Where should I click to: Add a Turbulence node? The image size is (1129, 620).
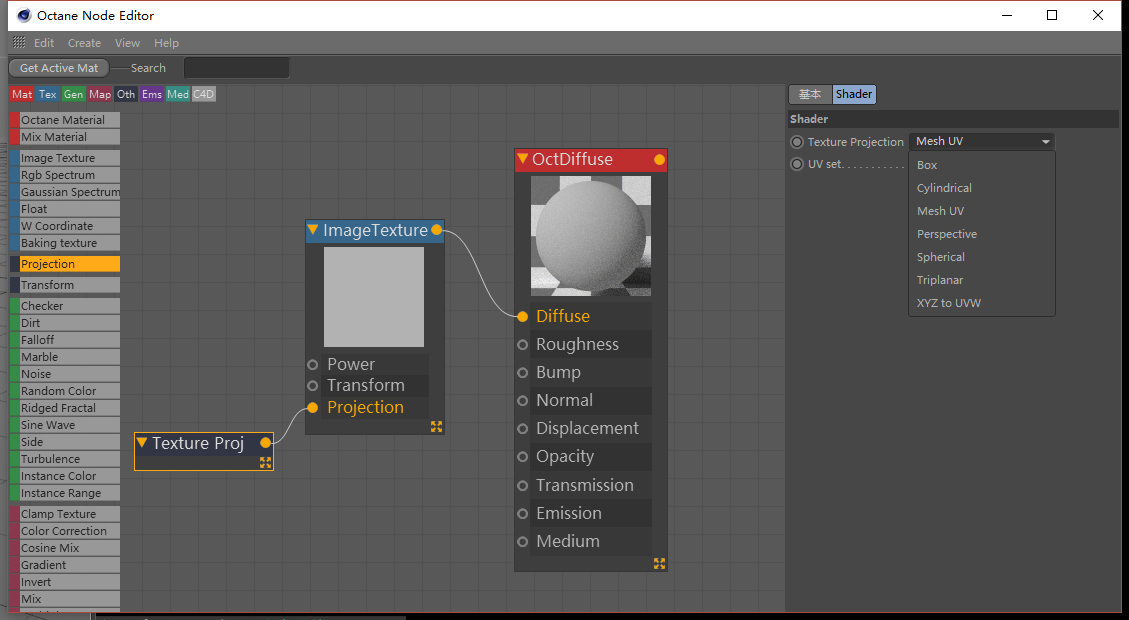(65, 459)
